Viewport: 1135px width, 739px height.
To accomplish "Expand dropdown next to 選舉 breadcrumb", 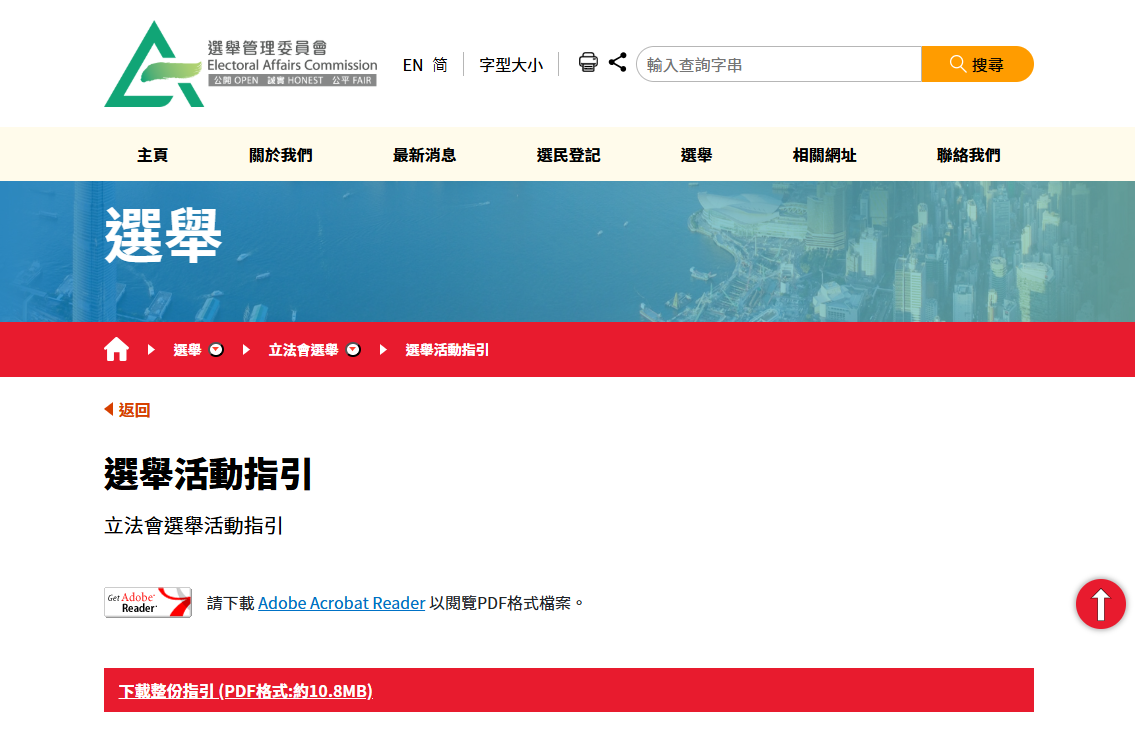I will click(216, 350).
